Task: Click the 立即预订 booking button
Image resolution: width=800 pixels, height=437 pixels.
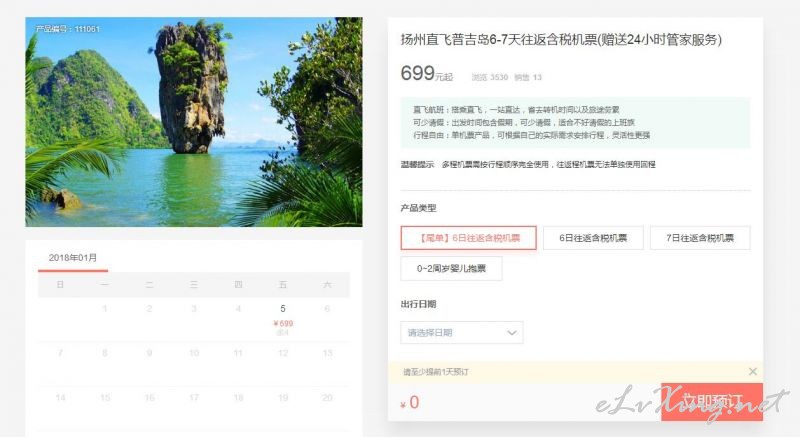Action: pos(712,402)
